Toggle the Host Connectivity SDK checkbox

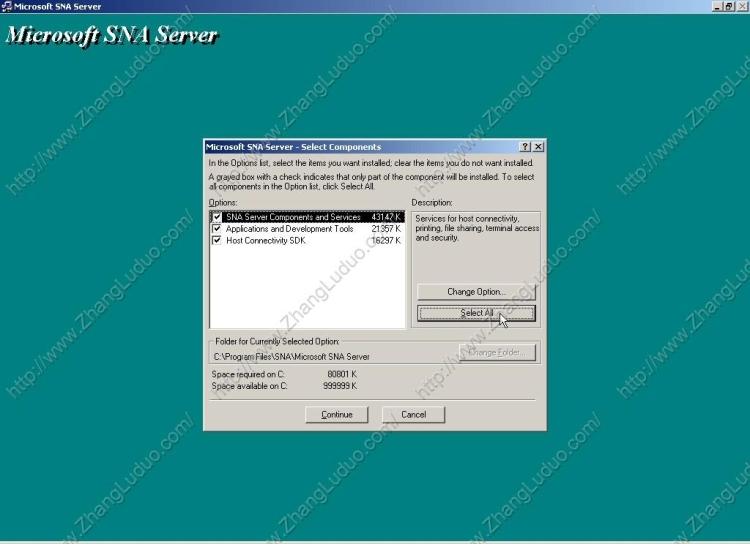pos(217,240)
